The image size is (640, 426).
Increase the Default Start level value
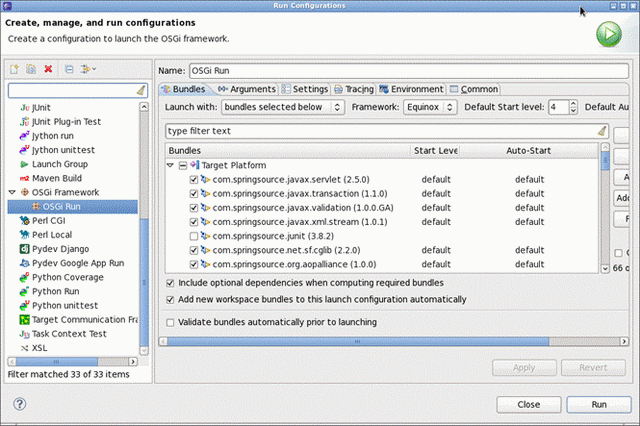click(573, 104)
